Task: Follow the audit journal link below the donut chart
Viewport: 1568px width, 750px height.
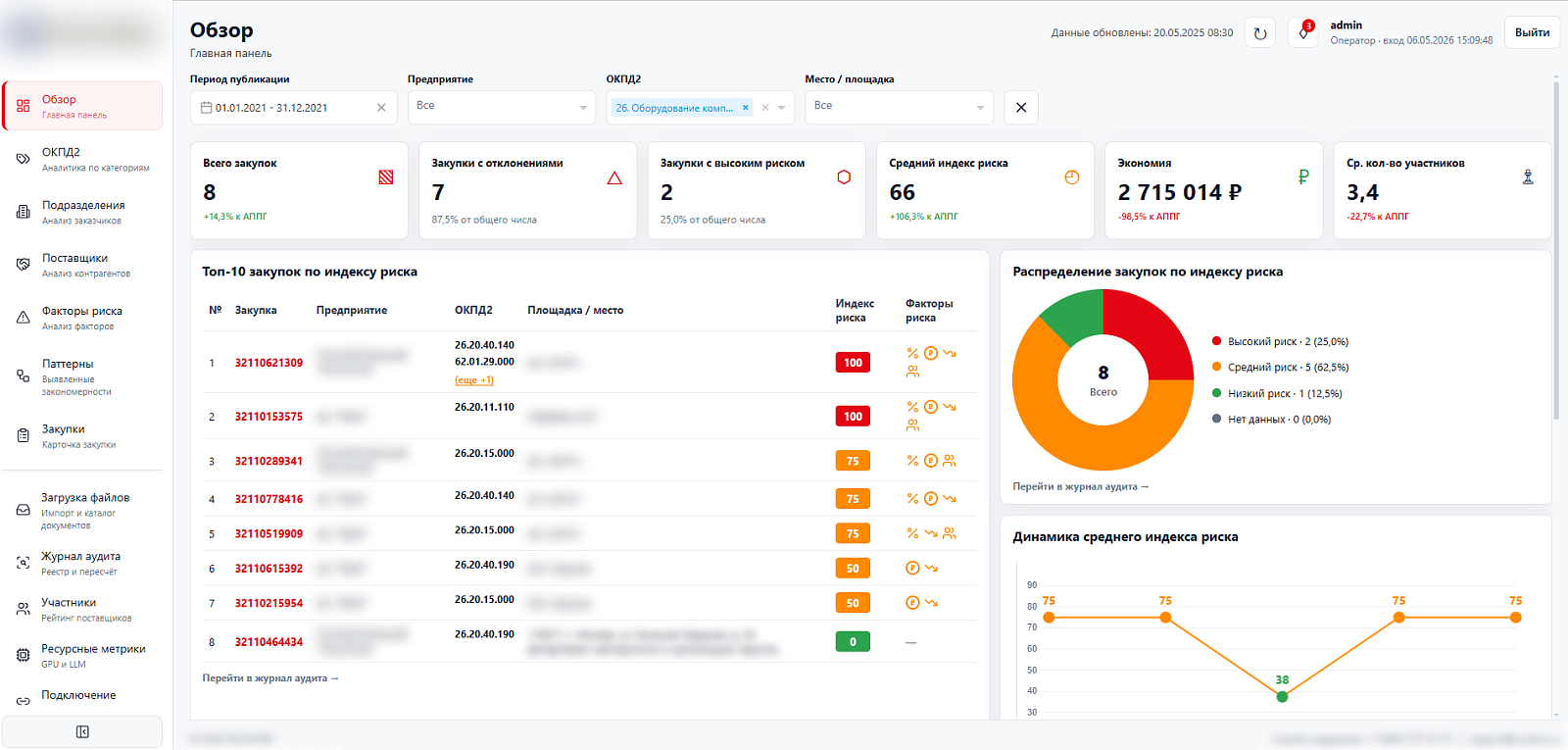Action: [1081, 486]
